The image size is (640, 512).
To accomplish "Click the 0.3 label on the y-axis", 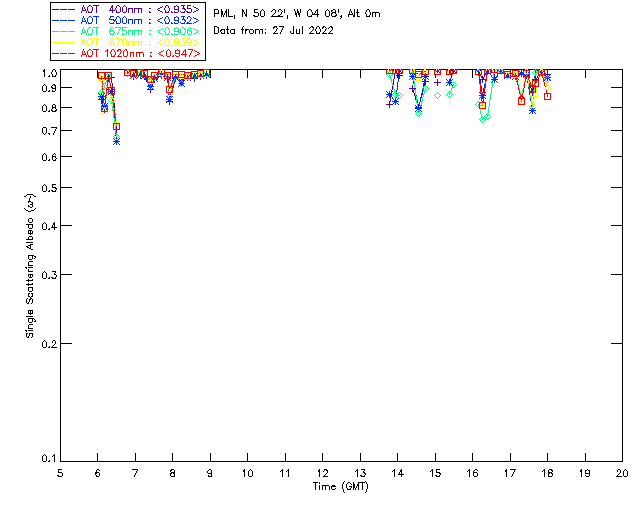I will click(x=46, y=275).
